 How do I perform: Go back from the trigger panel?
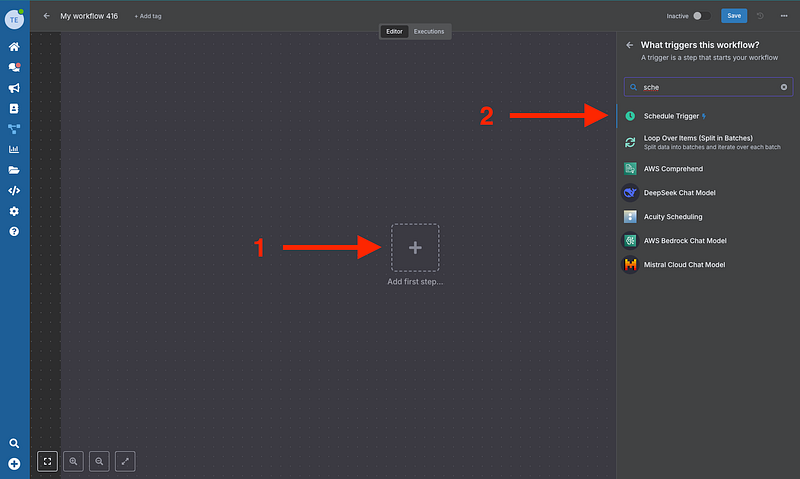629,45
